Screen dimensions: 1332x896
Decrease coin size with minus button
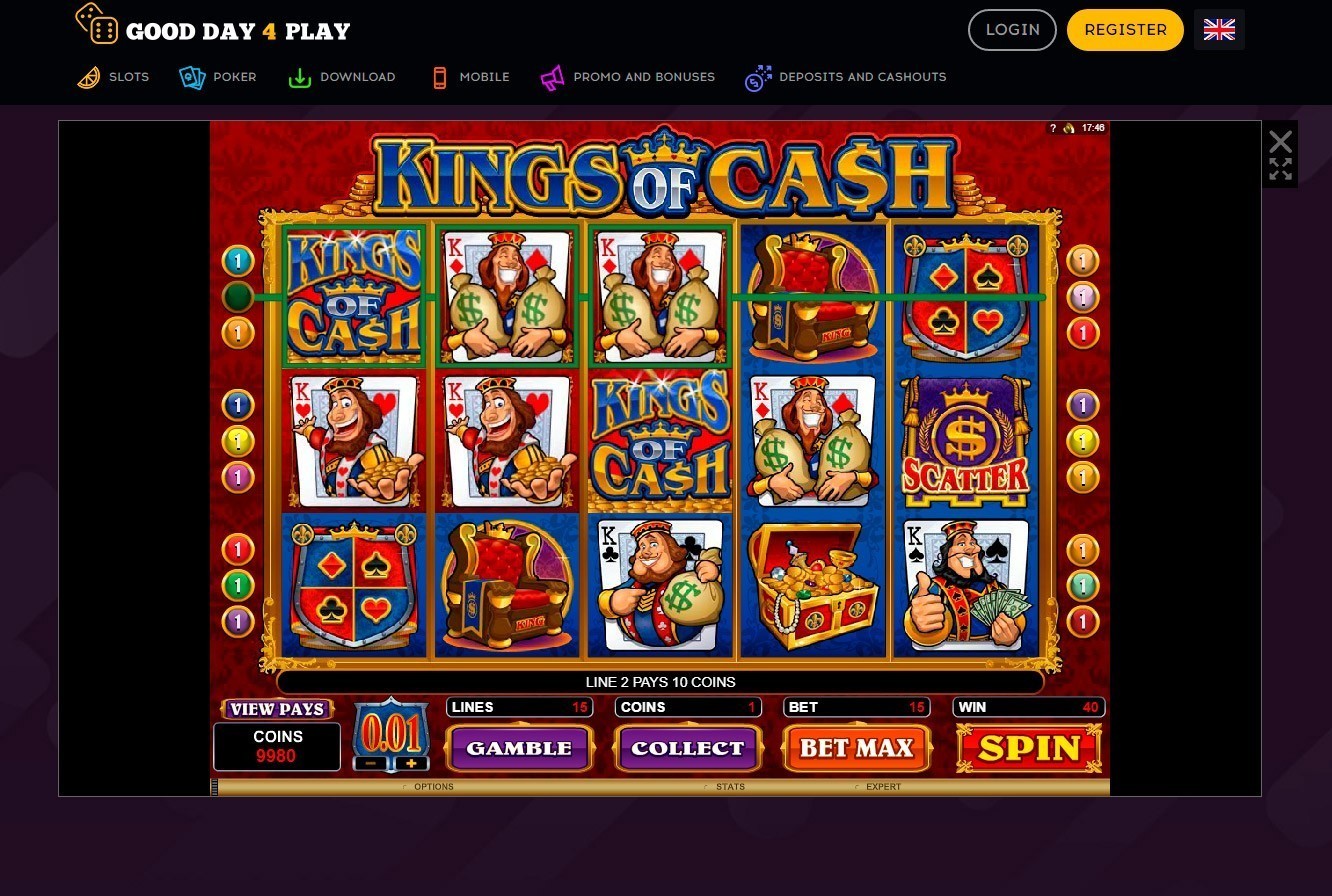tap(370, 764)
